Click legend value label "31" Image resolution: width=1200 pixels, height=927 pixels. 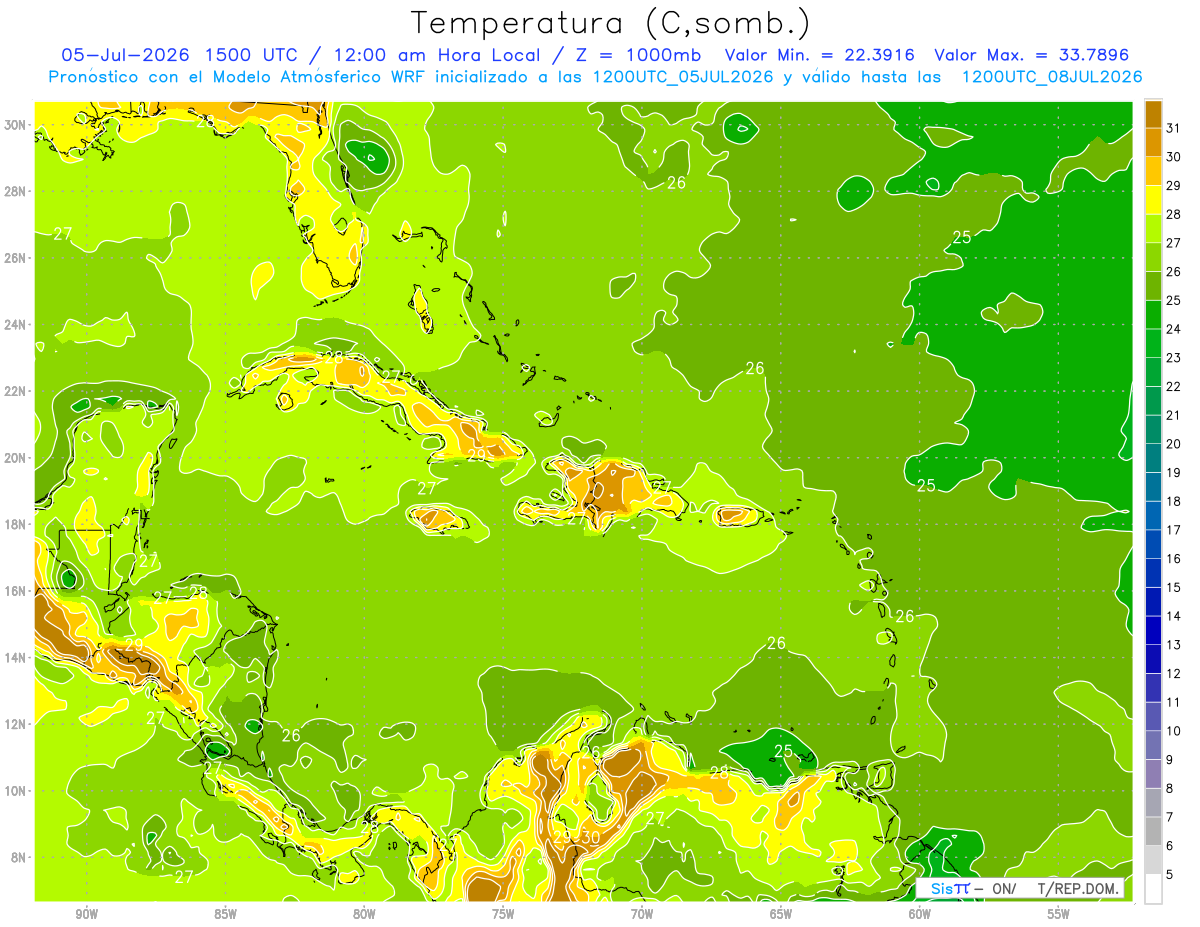tap(1174, 128)
